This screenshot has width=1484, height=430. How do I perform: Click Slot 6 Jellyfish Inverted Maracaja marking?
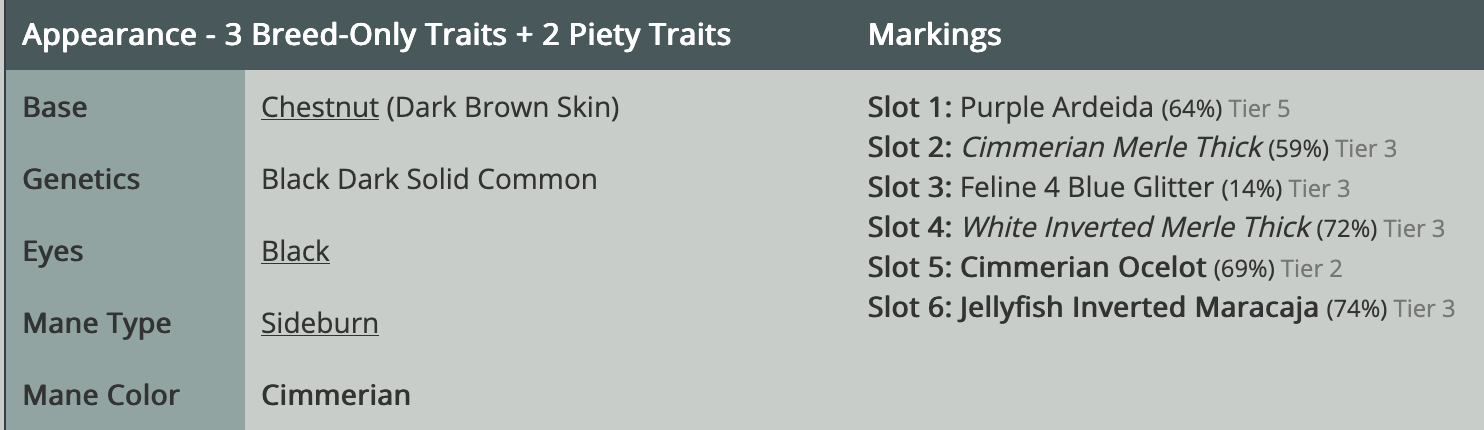click(1139, 307)
